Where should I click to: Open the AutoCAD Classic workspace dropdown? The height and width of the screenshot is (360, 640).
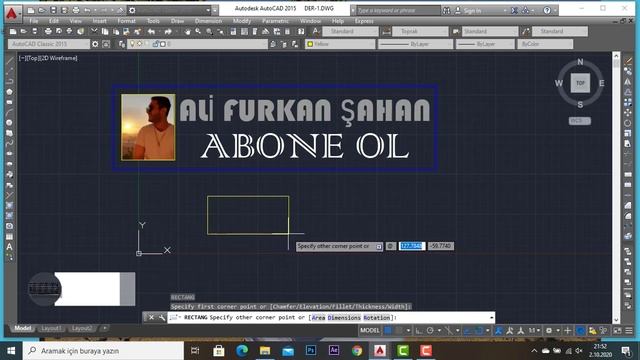49,44
